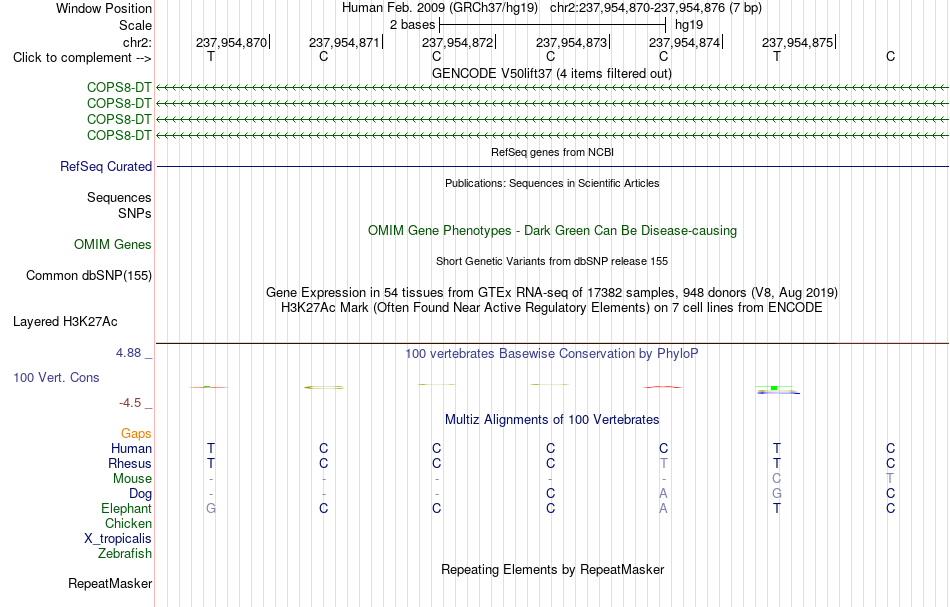Click the RefSeq Curated track label

105,167
